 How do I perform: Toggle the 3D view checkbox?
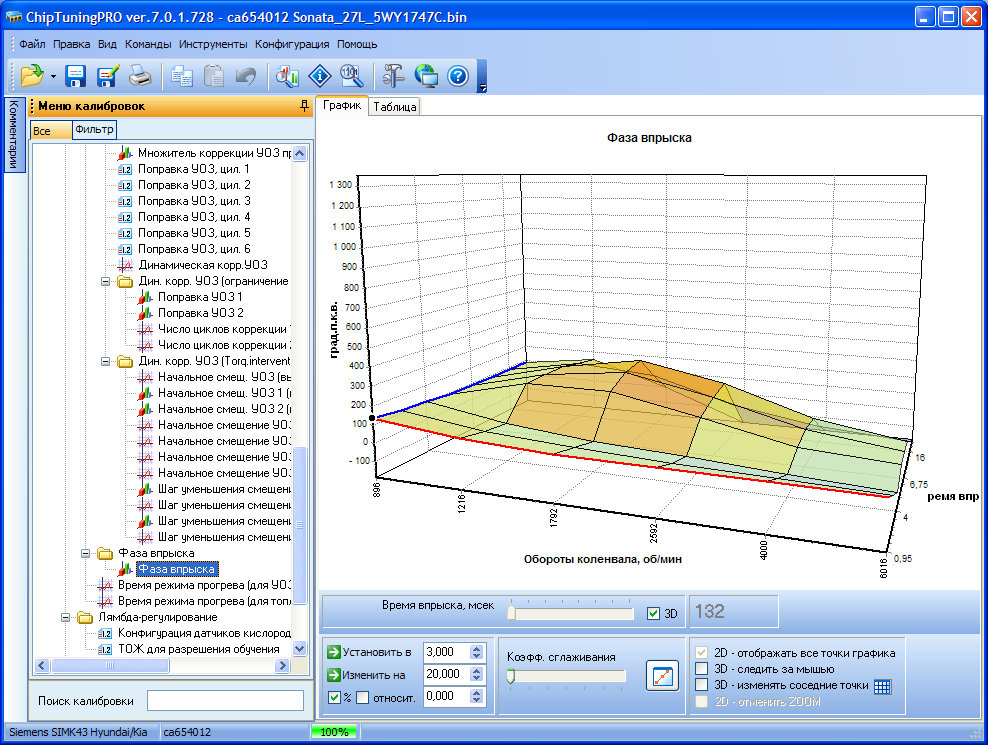coord(654,613)
